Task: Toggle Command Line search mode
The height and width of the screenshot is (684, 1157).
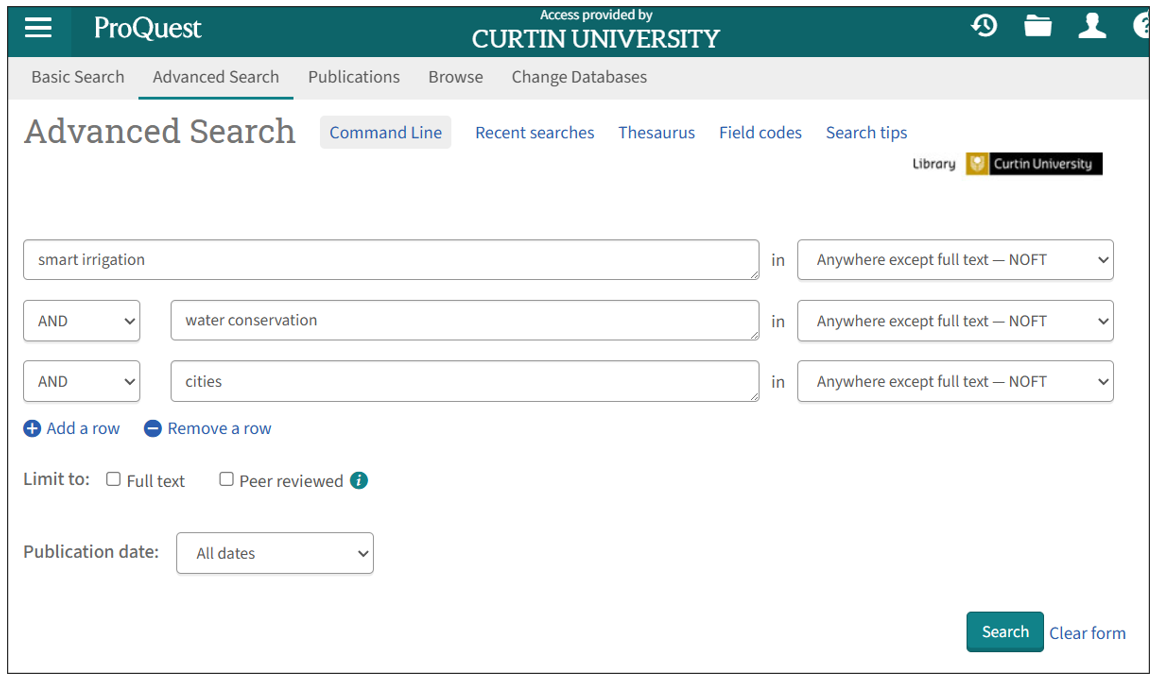Action: 385,132
